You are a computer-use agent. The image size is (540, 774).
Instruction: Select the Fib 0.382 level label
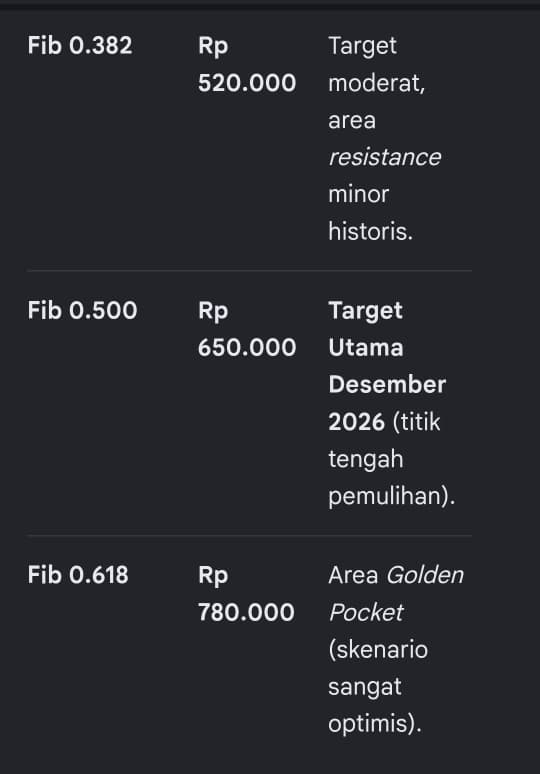point(80,45)
